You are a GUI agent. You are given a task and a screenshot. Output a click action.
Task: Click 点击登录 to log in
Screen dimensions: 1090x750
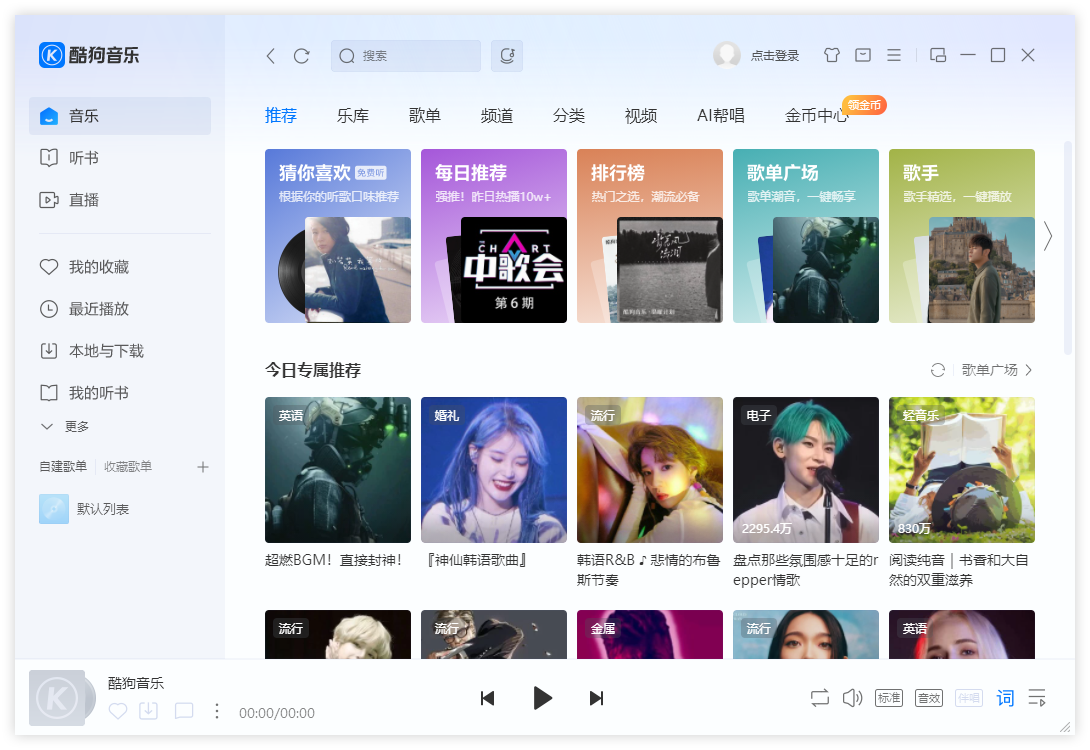(774, 56)
